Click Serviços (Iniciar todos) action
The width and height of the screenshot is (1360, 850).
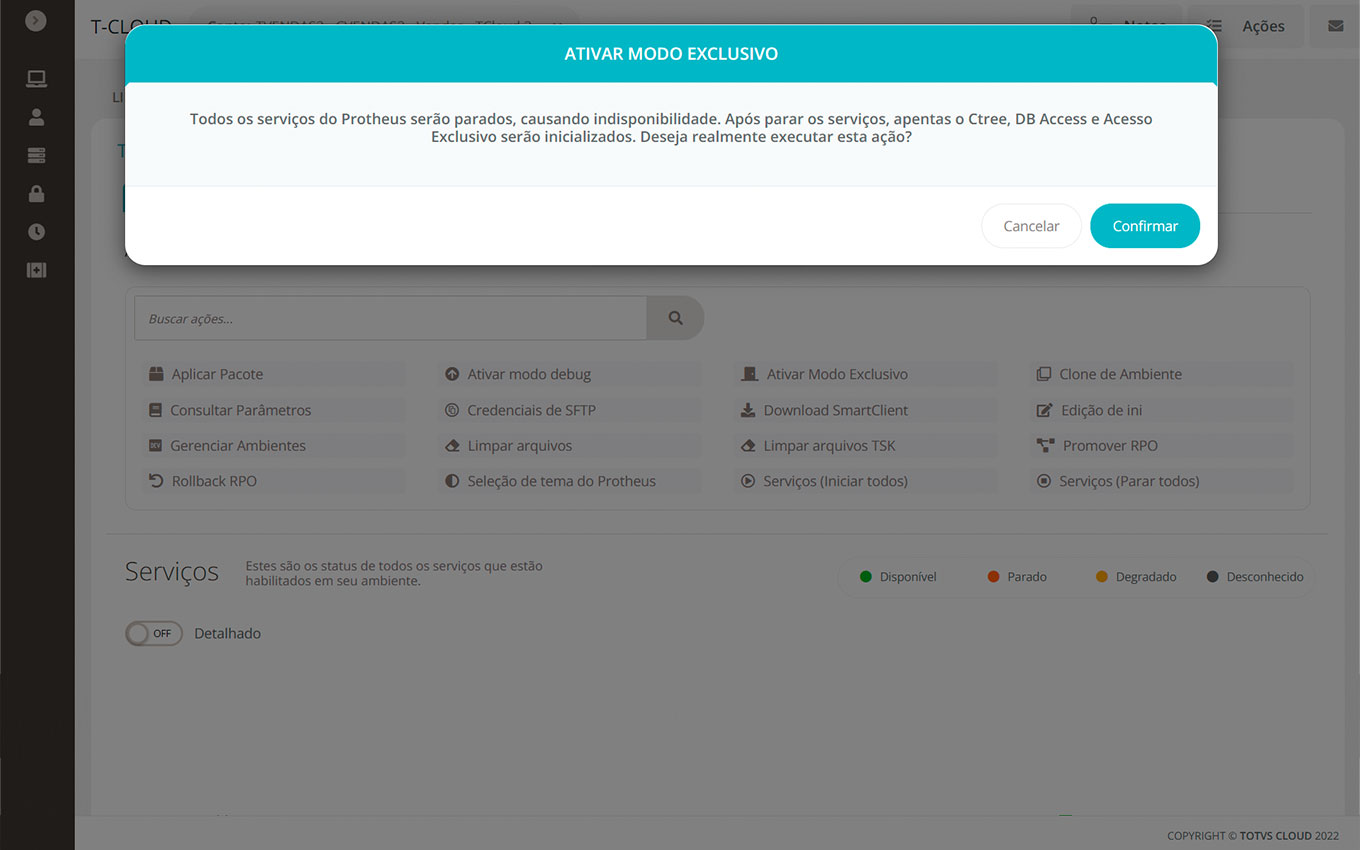[x=866, y=481]
